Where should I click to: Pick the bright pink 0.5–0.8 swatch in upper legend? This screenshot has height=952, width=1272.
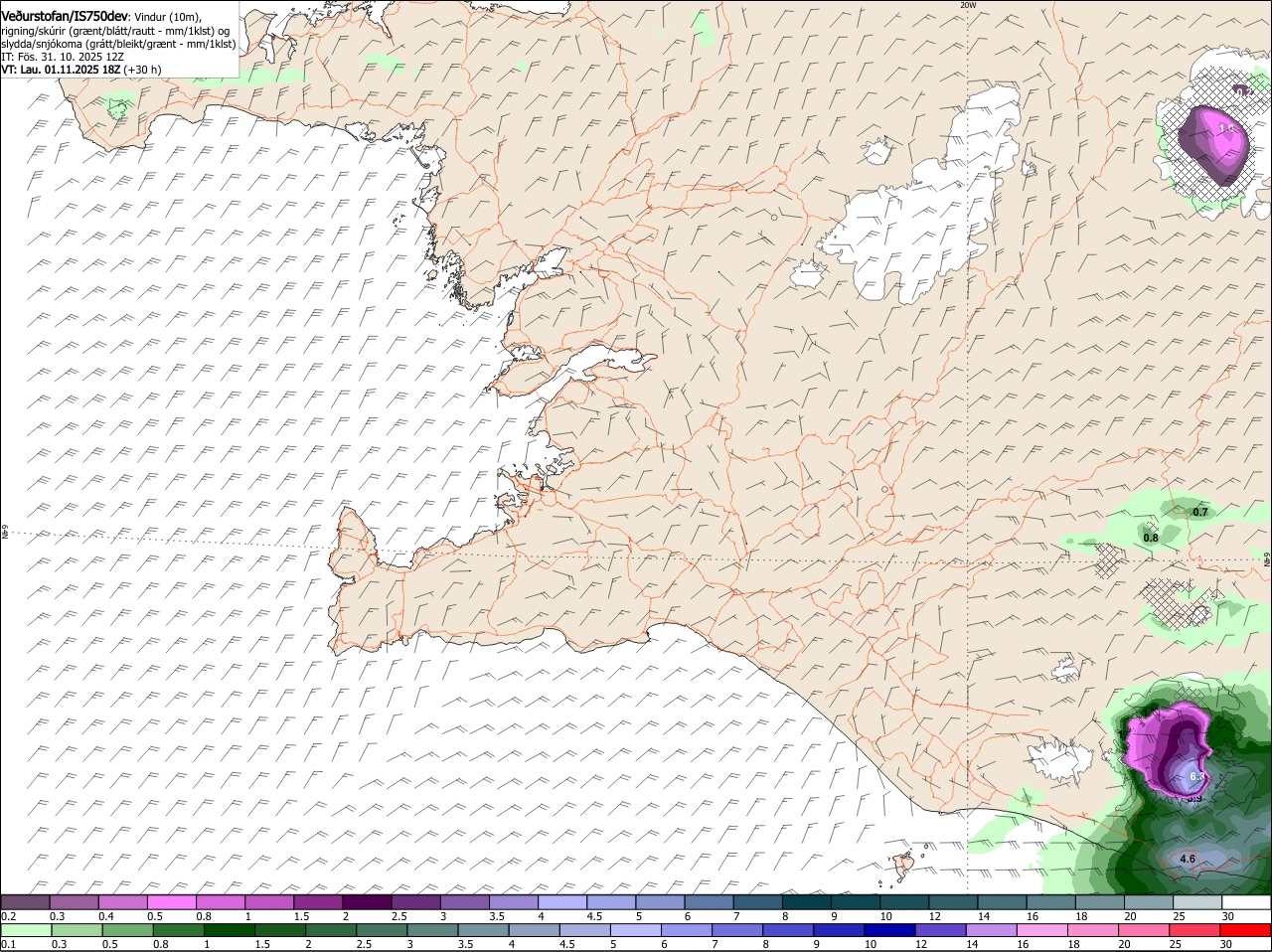(x=172, y=902)
